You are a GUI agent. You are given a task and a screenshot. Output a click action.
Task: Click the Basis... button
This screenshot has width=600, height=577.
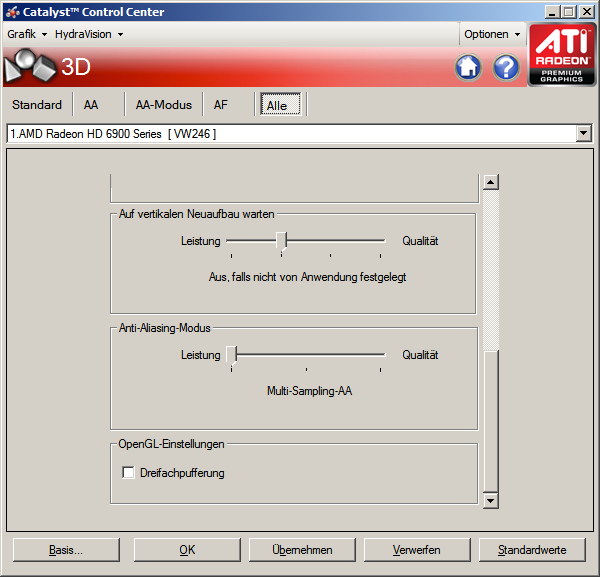66,550
